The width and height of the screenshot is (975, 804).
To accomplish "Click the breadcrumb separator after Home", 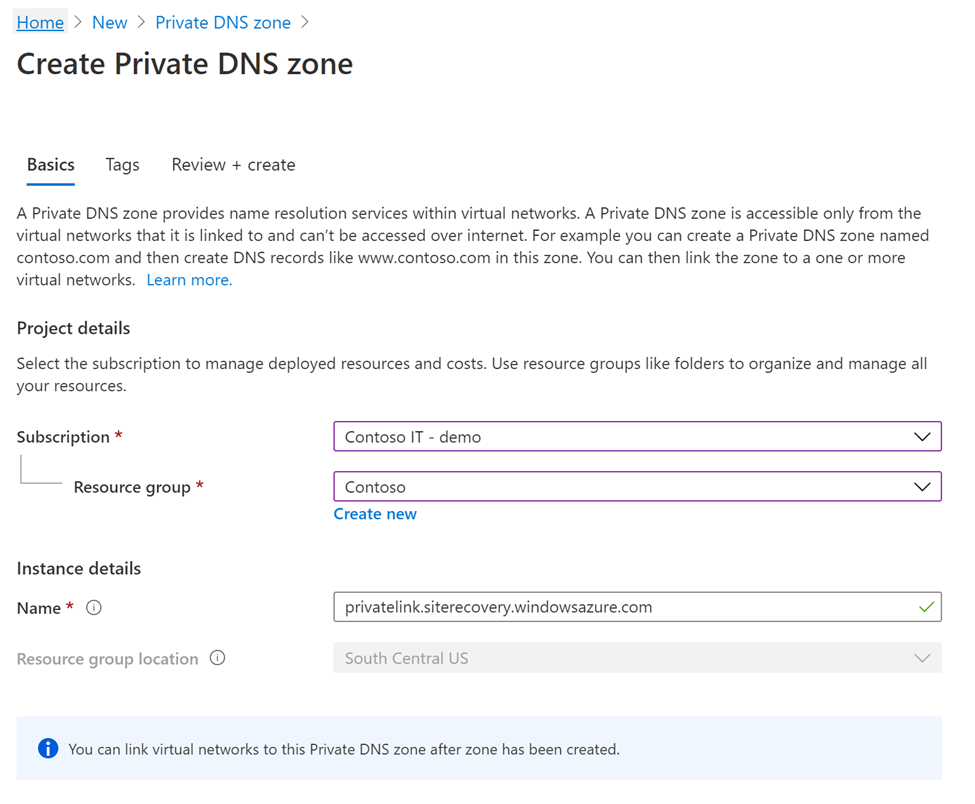I will tap(76, 21).
